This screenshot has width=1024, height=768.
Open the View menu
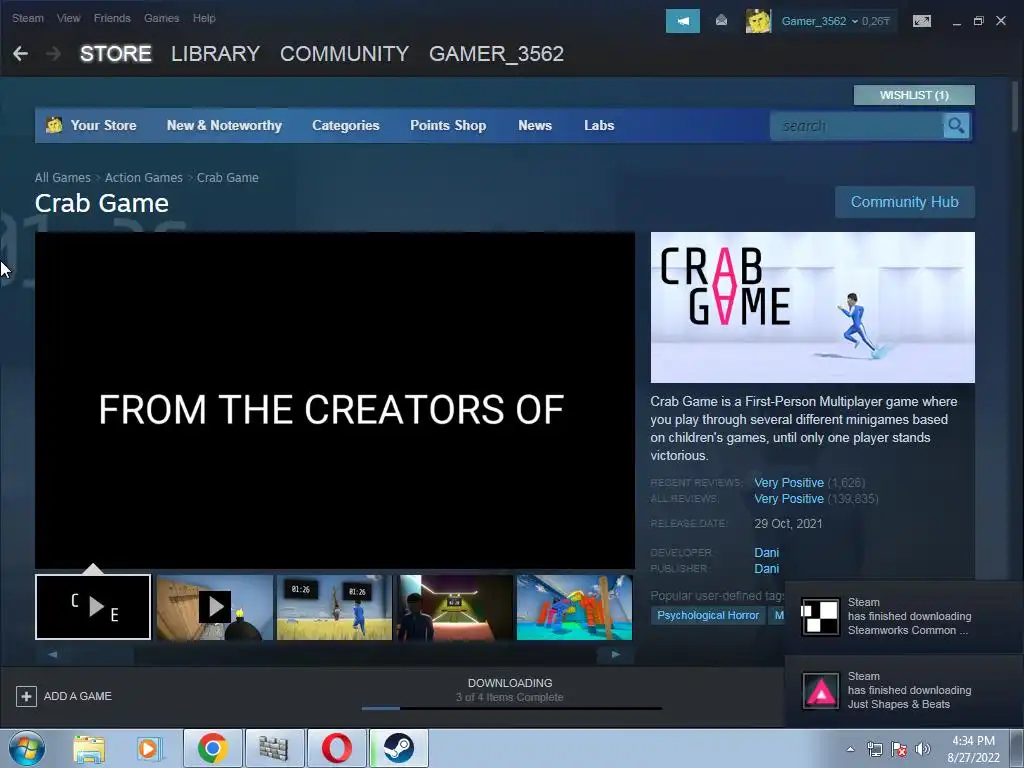tap(69, 18)
